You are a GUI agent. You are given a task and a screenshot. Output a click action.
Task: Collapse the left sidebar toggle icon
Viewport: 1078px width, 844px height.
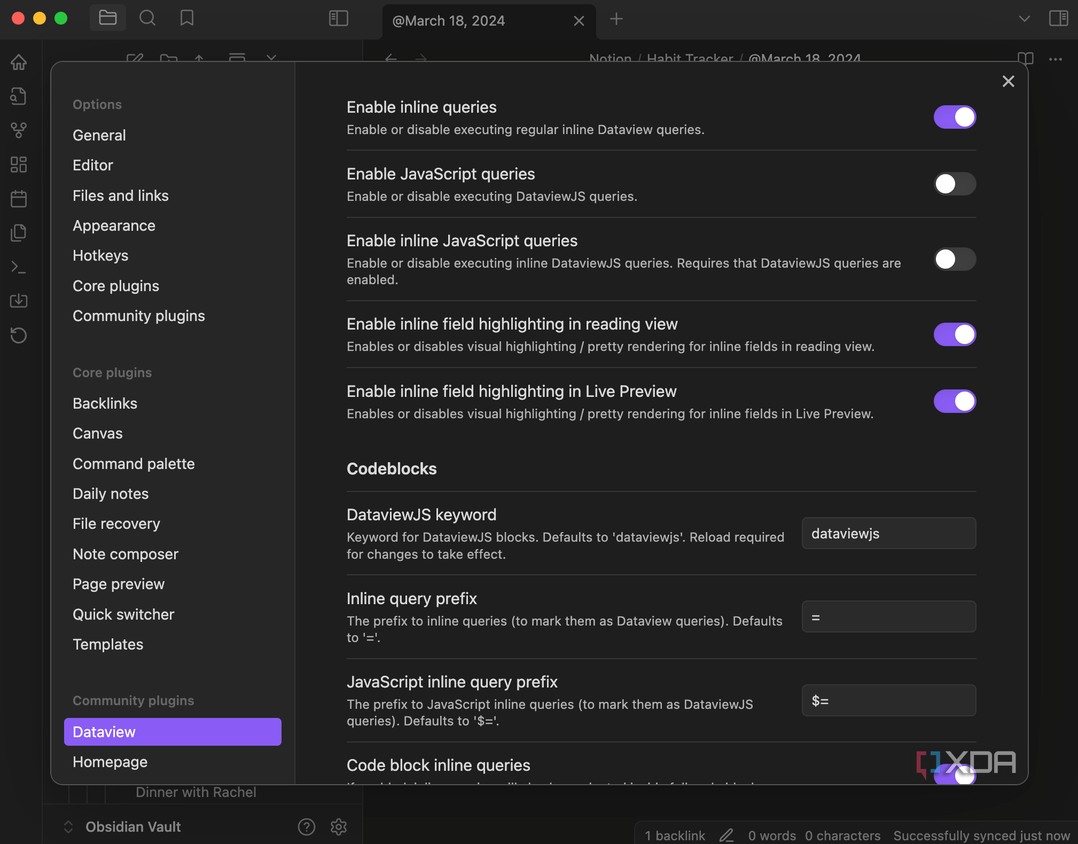tap(338, 18)
